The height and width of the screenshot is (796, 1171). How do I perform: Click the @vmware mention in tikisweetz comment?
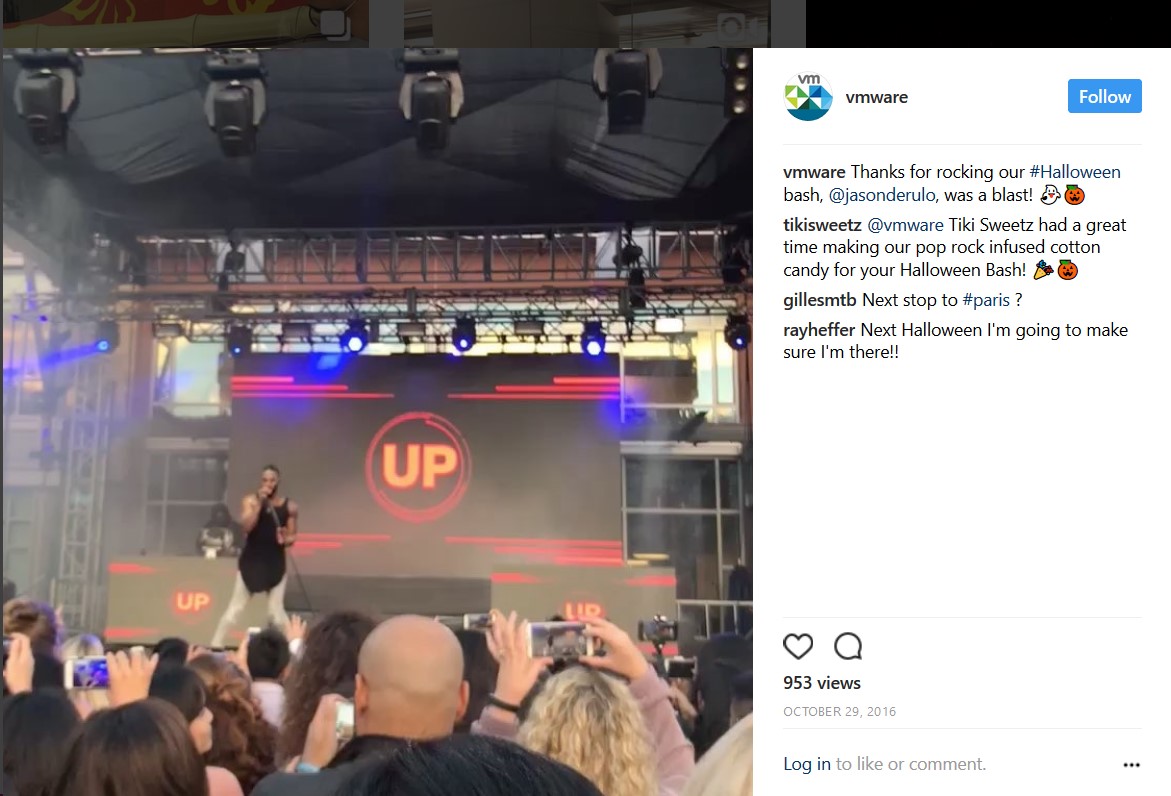click(x=905, y=225)
